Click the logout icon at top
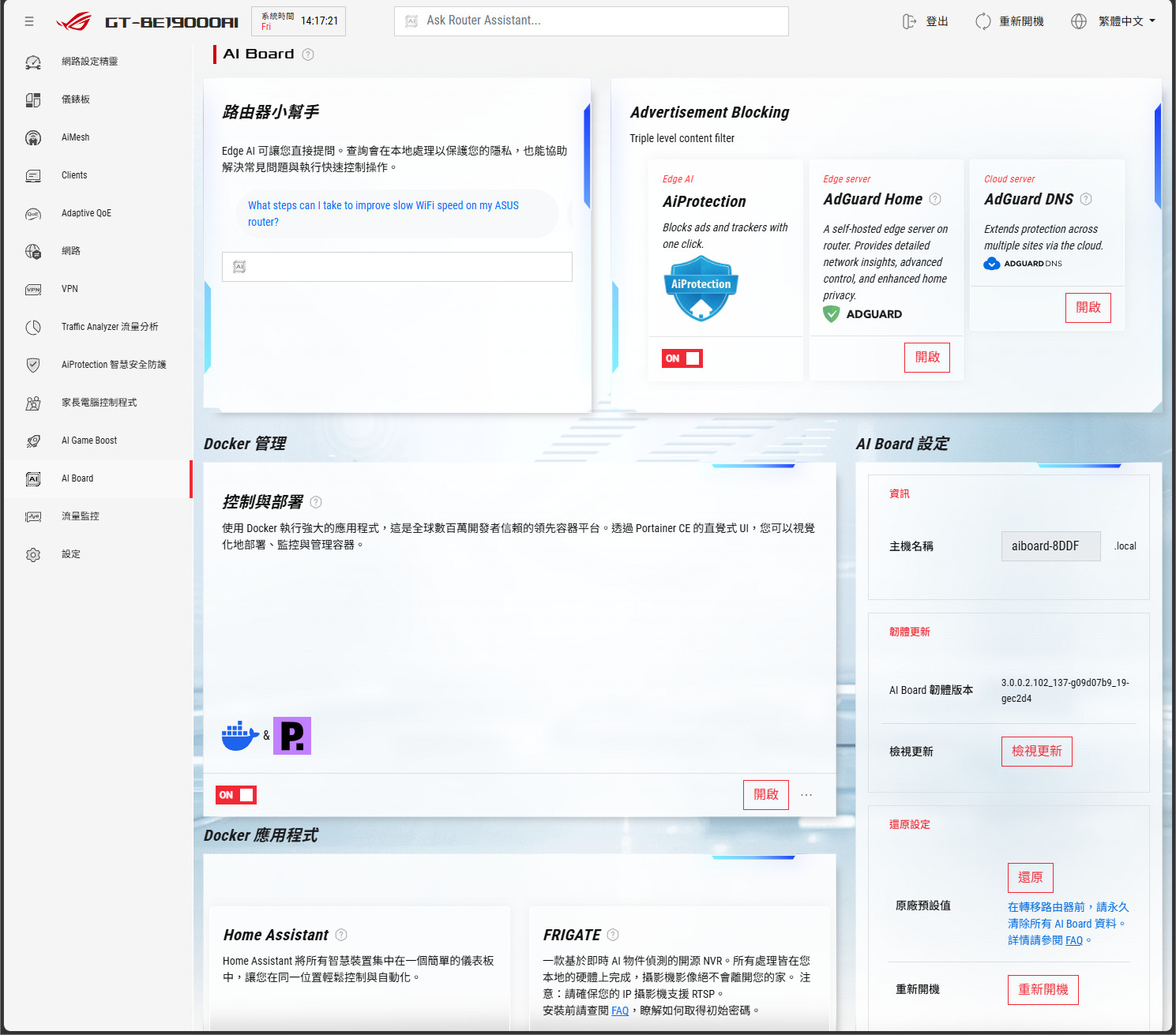Screen dimensions: 1176x1035 (x=909, y=21)
